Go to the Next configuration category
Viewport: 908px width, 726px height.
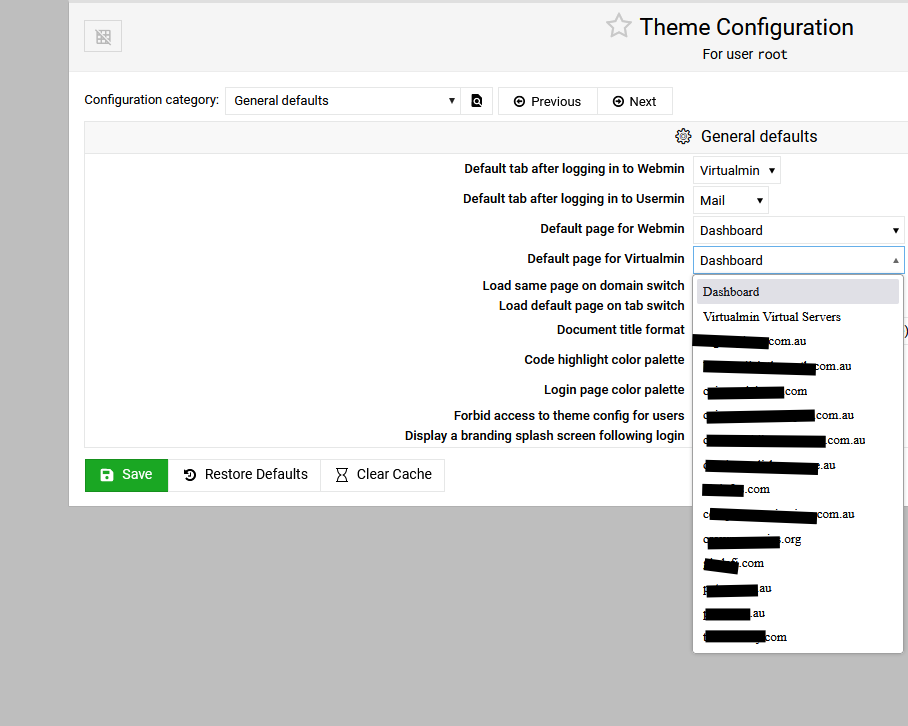click(635, 101)
